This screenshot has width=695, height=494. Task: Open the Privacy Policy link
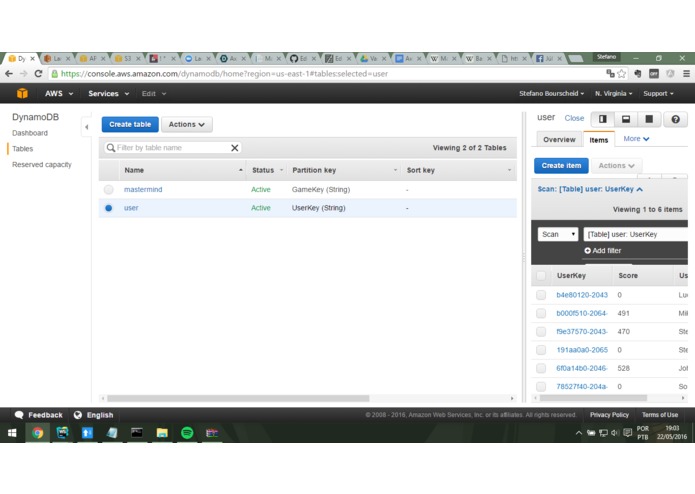pos(609,415)
